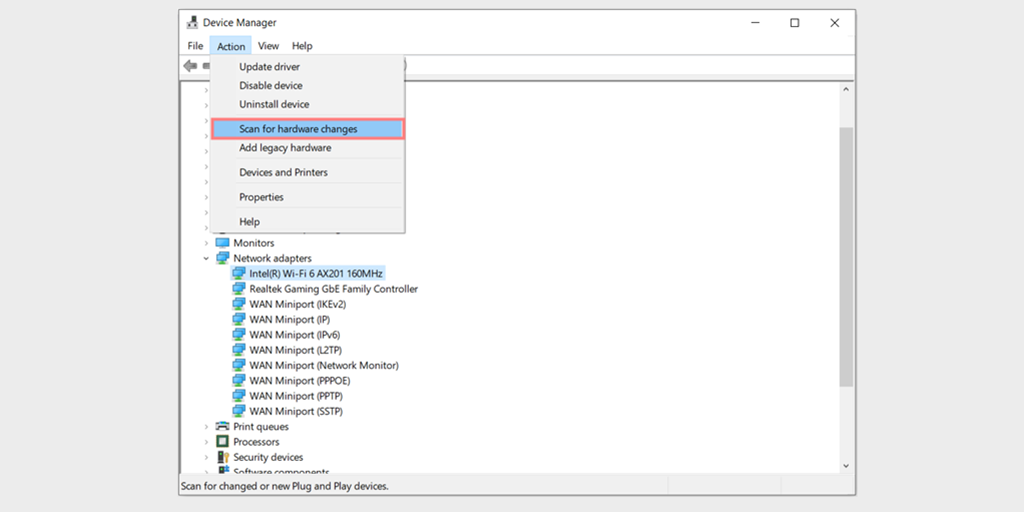Click the Back arrow toolbar icon
The height and width of the screenshot is (512, 1024).
190,65
